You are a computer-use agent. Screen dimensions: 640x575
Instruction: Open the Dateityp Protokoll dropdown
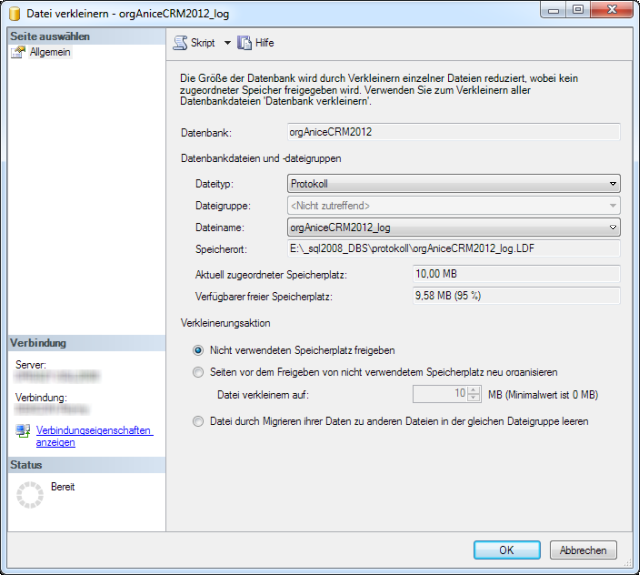[x=453, y=184]
